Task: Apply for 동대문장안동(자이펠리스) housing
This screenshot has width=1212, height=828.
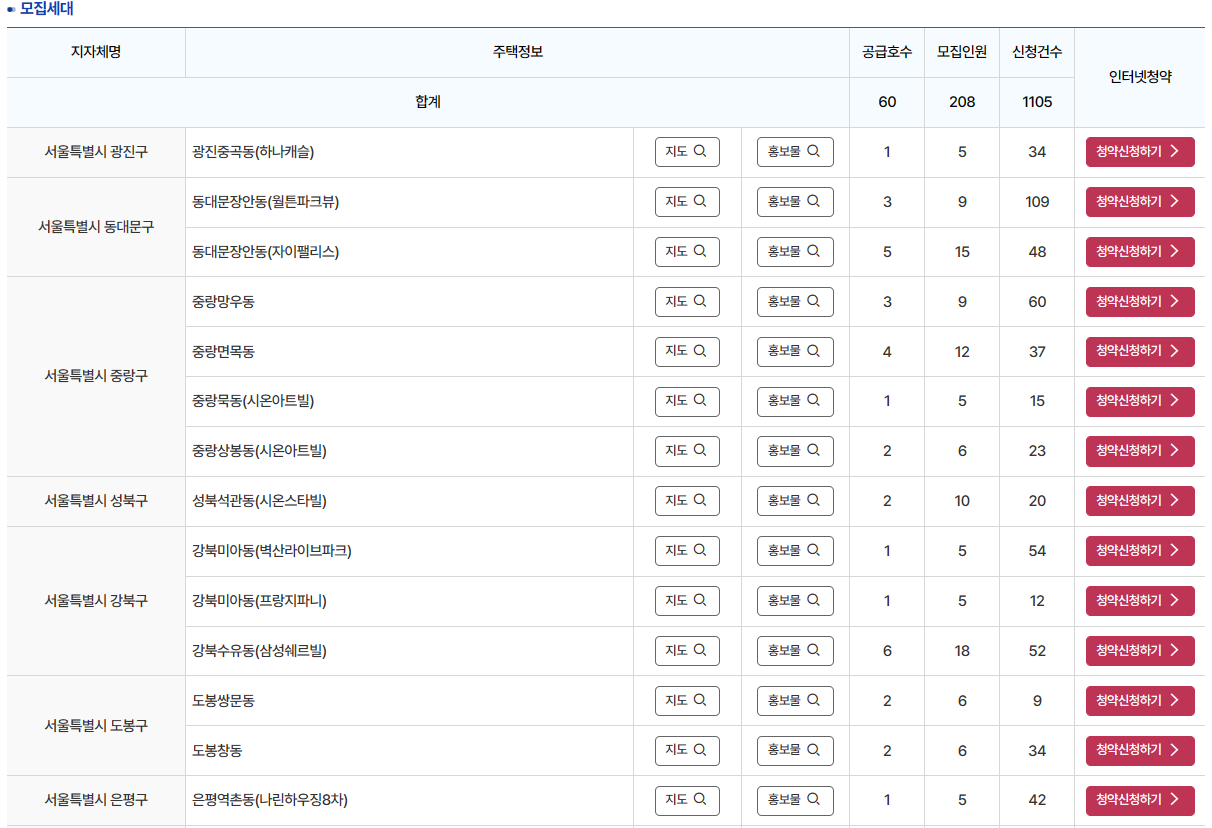Action: (x=1140, y=252)
